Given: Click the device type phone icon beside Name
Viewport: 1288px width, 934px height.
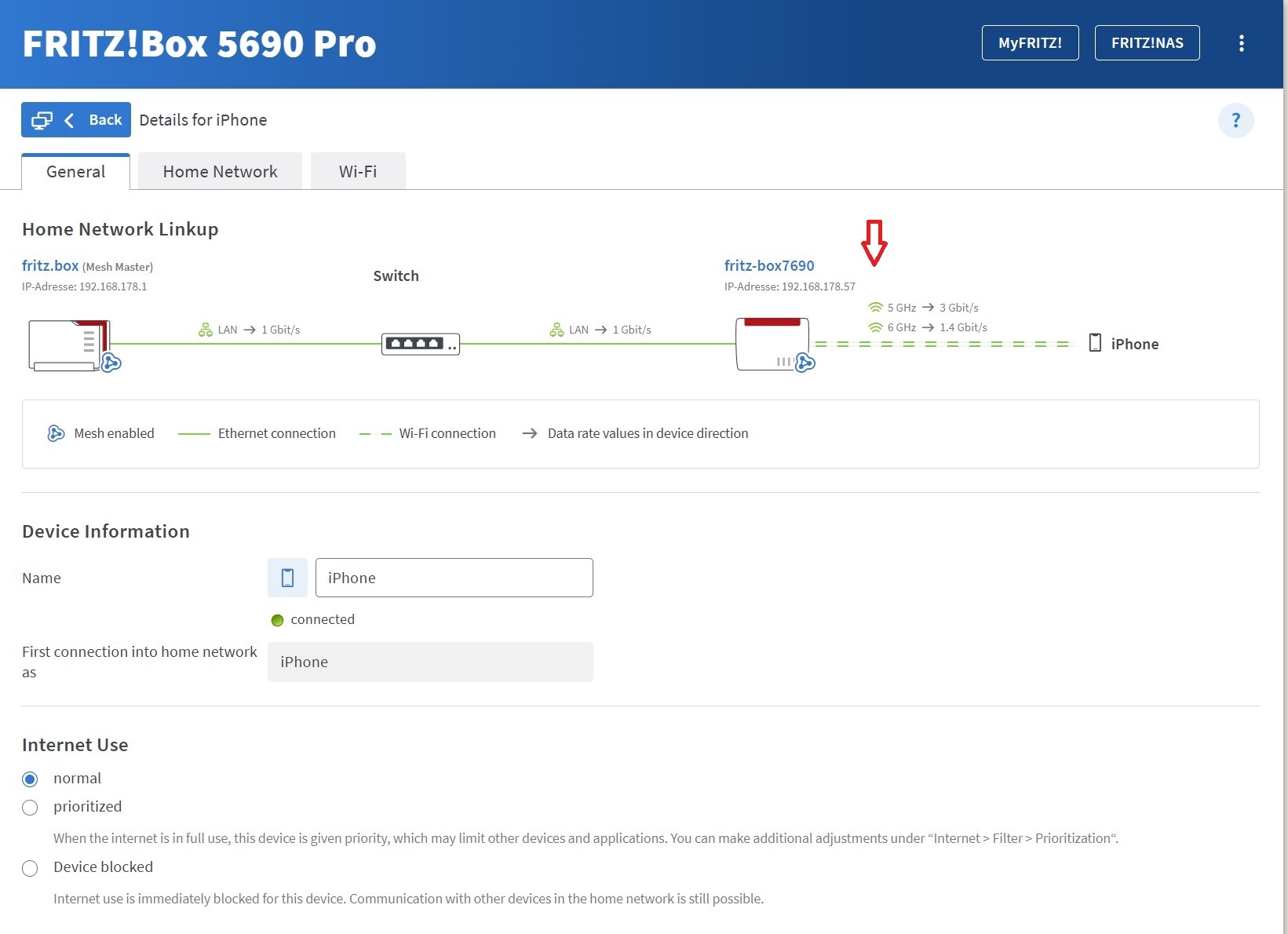Looking at the screenshot, I should pos(287,578).
